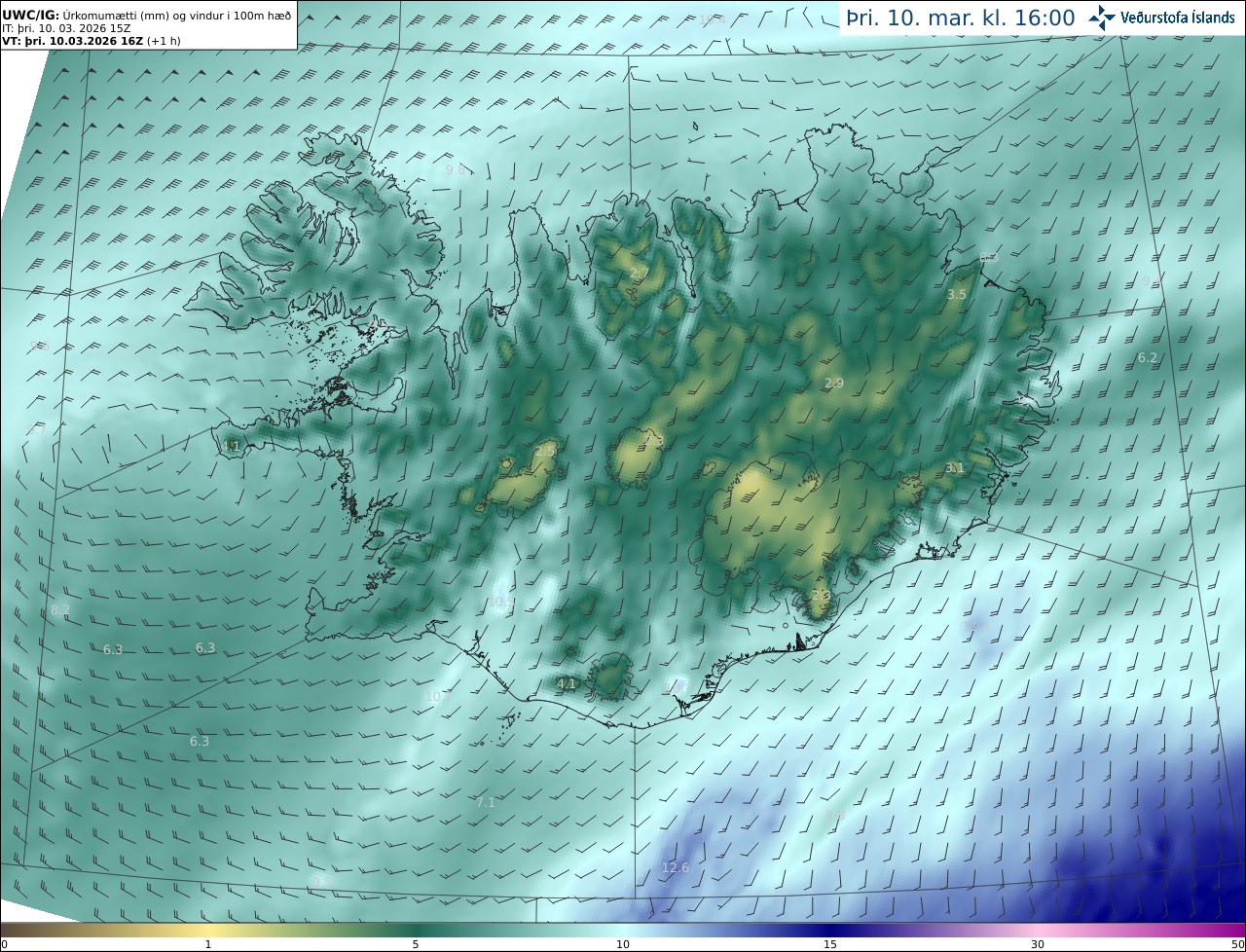
Task: Click the 3.1 value in east Iceland
Action: click(955, 468)
